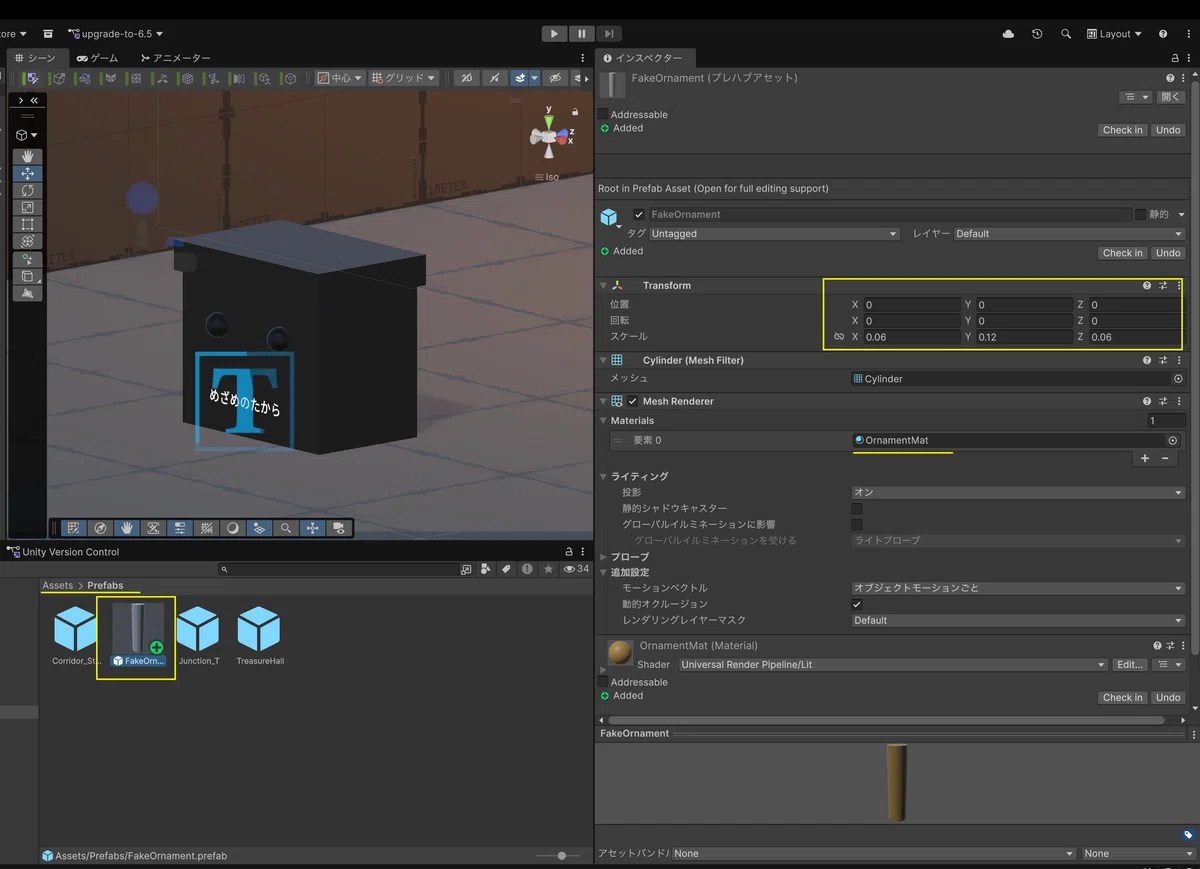Switch to the アニメーター tab

(176, 58)
